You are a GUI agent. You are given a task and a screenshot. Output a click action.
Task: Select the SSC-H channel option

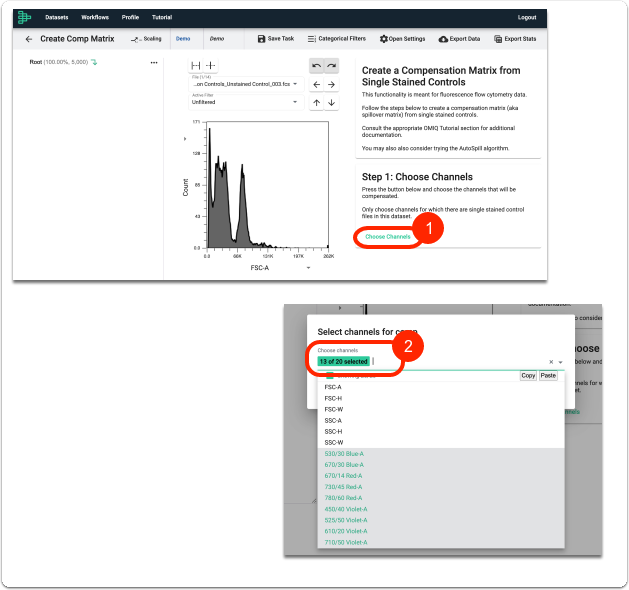[441, 432]
